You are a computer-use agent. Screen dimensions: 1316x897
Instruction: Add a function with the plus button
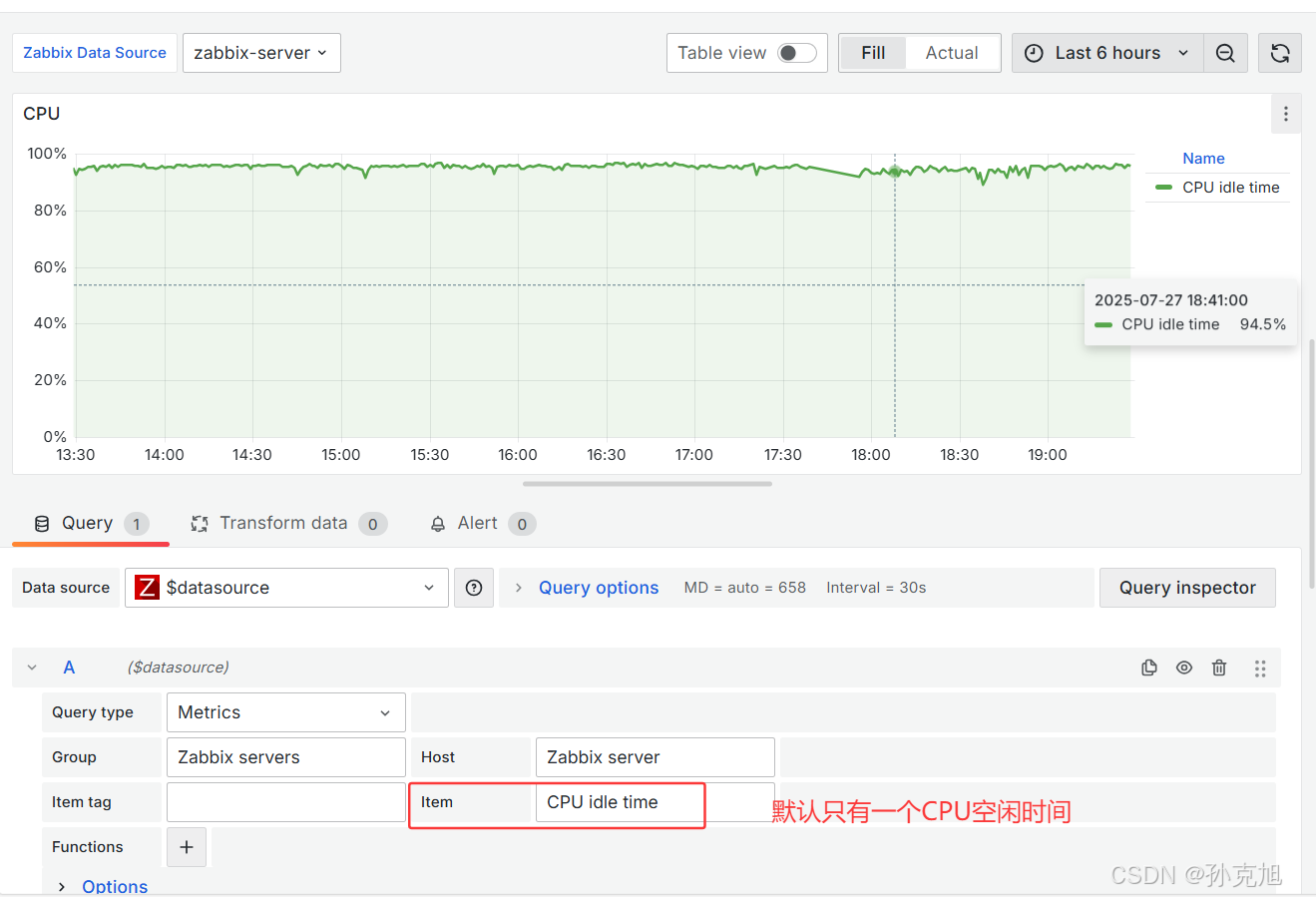[x=187, y=847]
